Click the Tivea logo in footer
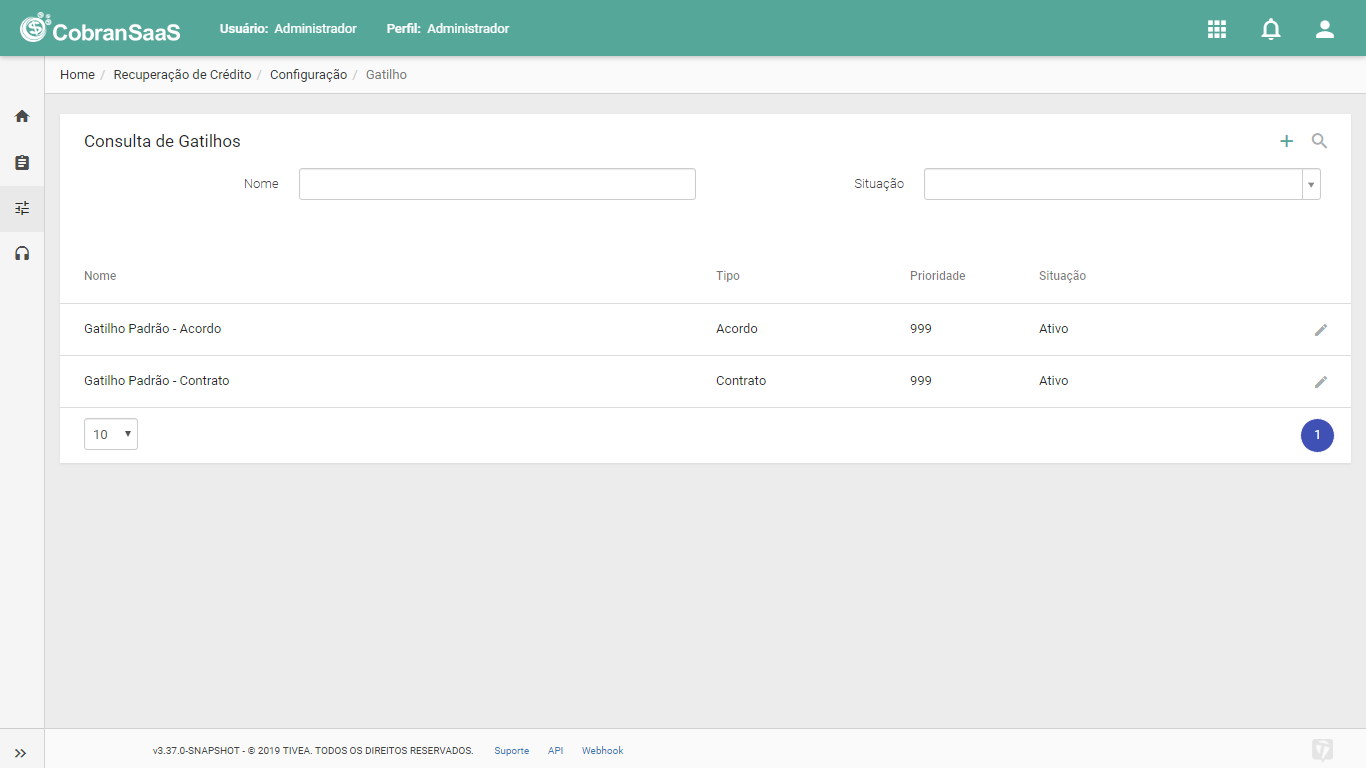Viewport: 1366px width, 768px height. [1323, 750]
